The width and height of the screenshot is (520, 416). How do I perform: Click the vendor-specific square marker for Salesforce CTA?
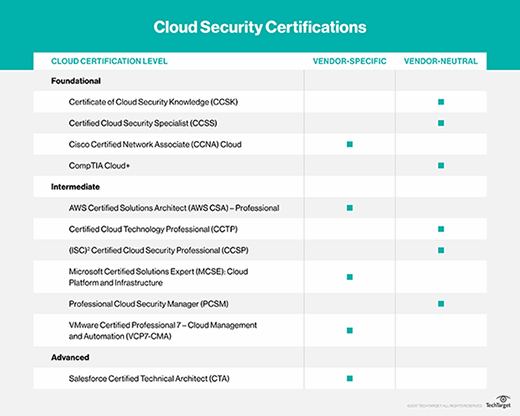click(x=350, y=378)
